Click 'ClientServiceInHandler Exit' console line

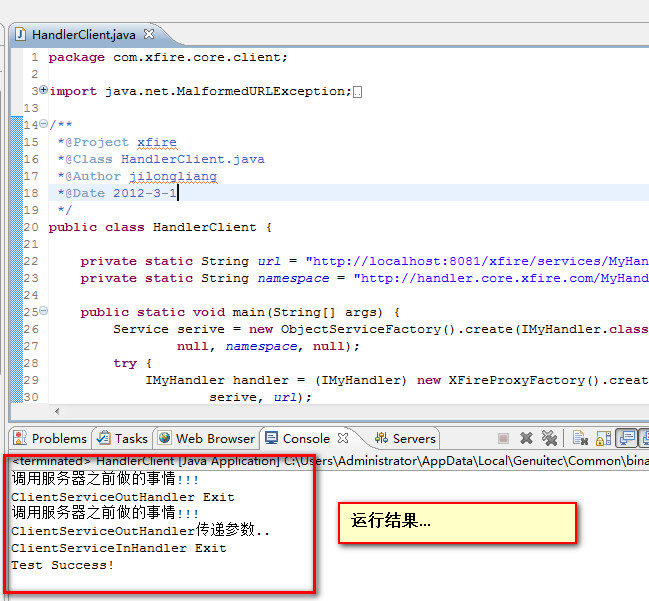point(119,548)
